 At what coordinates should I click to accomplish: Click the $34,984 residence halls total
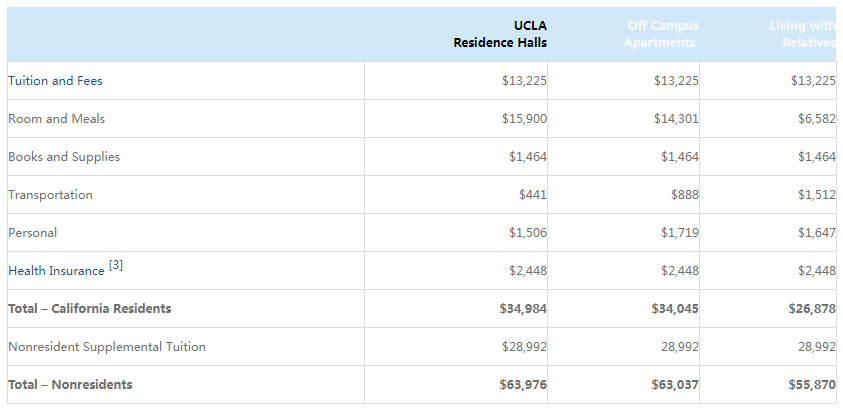click(523, 309)
